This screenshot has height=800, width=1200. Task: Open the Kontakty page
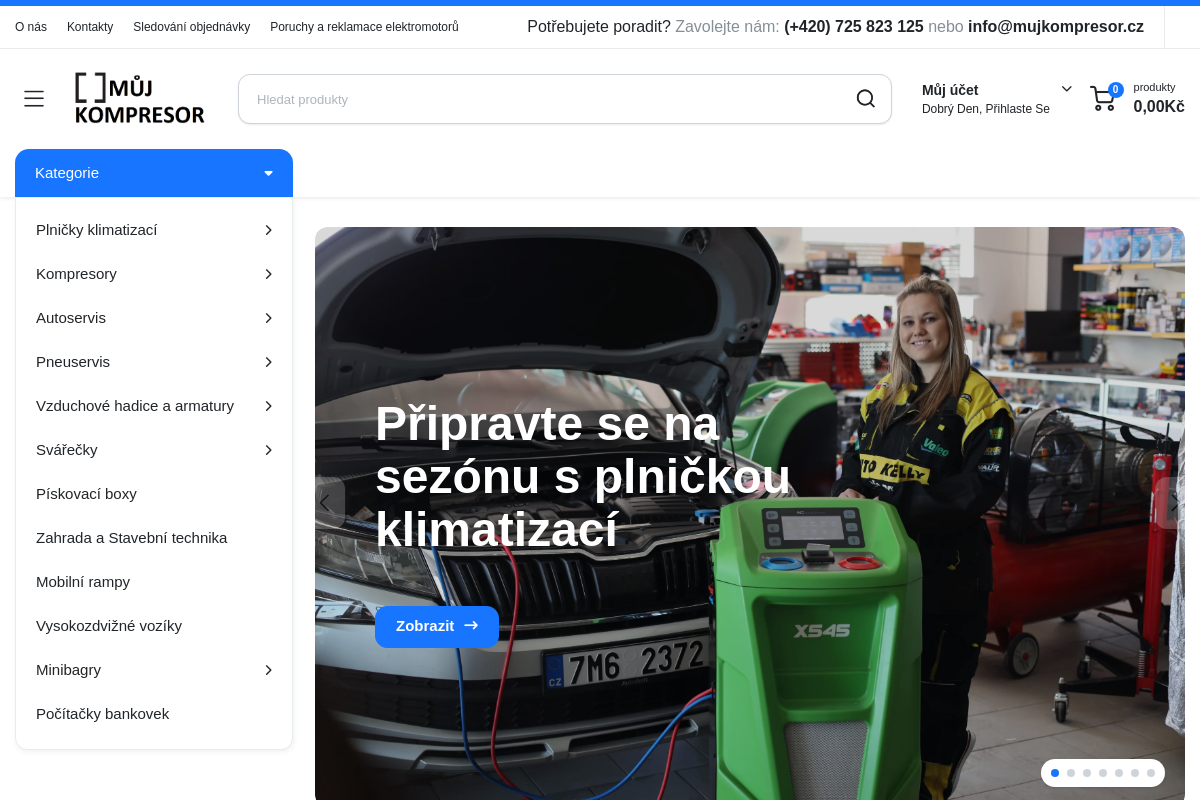pyautogui.click(x=90, y=27)
